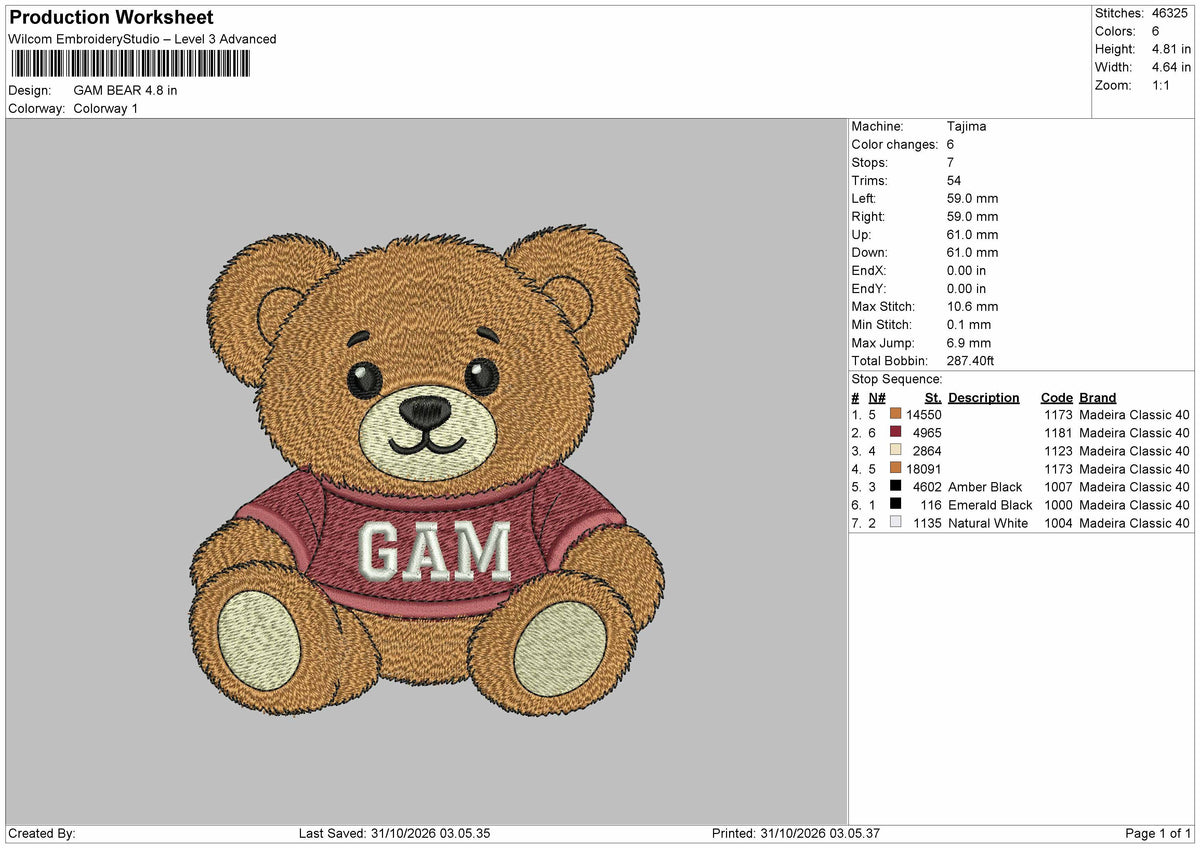
Task: Click the 'Right:' label
Action: (x=869, y=216)
